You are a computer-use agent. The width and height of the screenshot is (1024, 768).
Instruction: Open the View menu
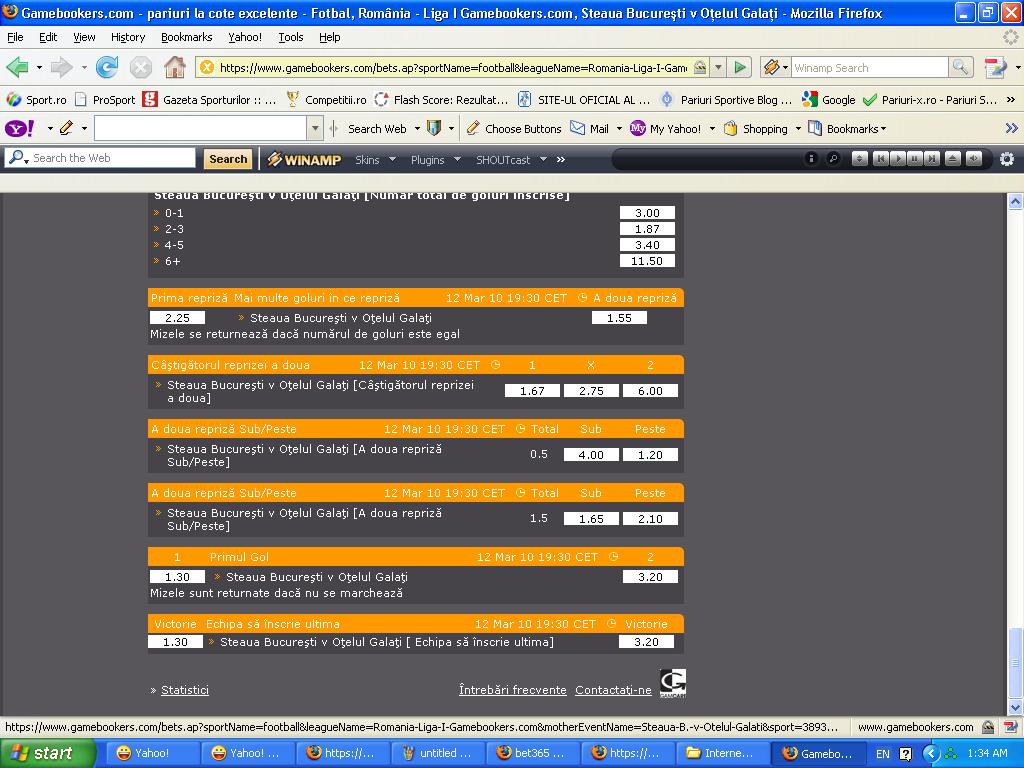pos(84,37)
